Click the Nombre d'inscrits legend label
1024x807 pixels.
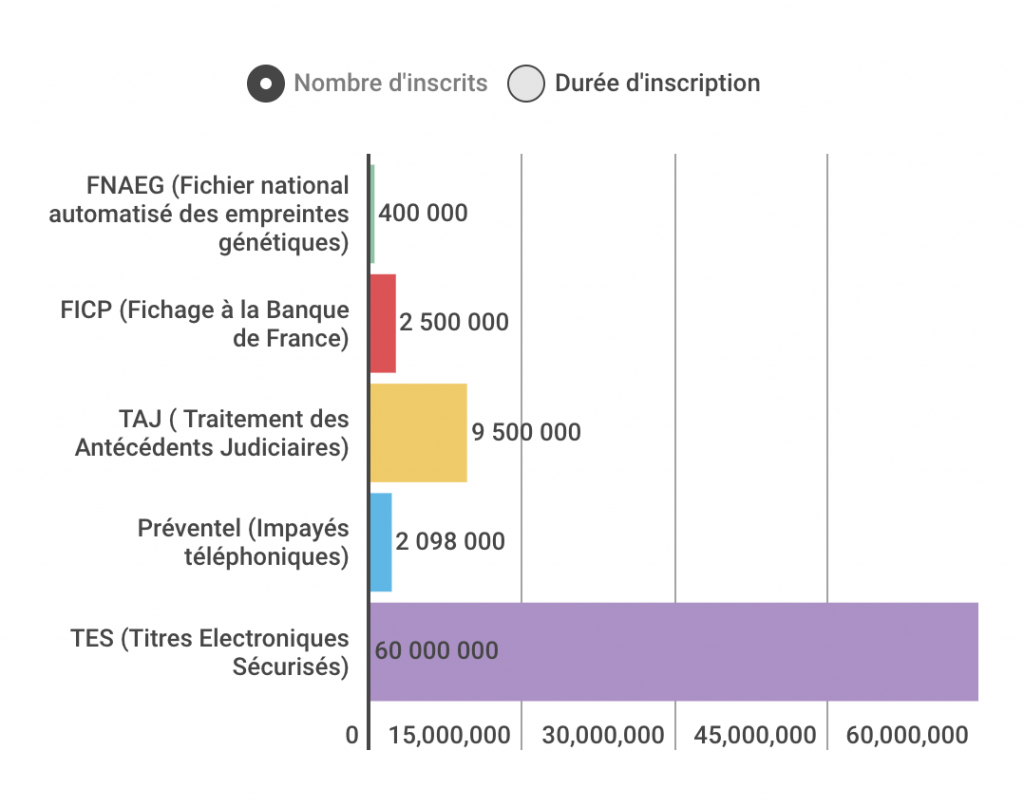coord(390,83)
